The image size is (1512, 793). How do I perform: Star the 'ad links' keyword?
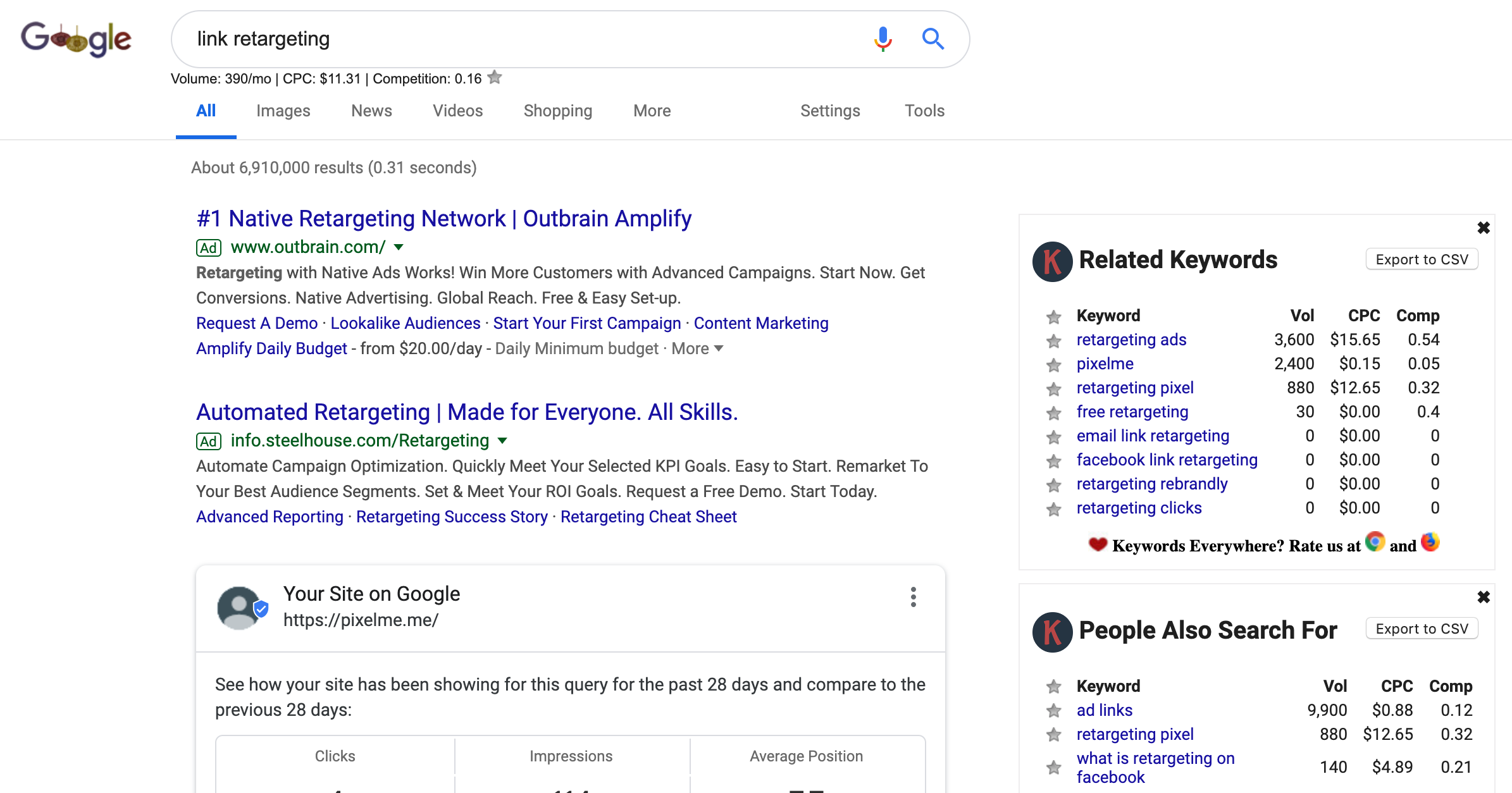coord(1053,711)
